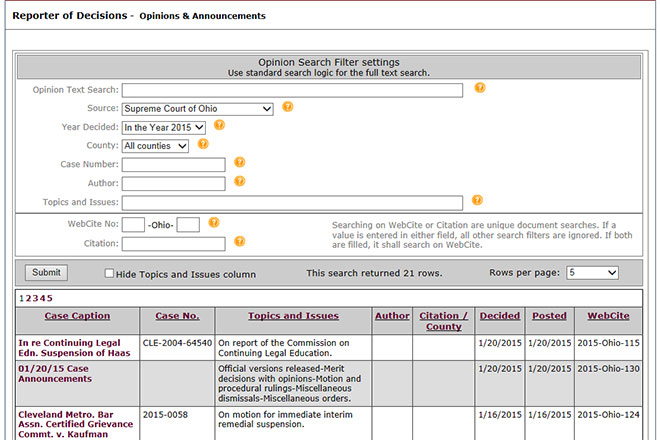Sort by Case Caption column header
The image size is (660, 440).
77,316
